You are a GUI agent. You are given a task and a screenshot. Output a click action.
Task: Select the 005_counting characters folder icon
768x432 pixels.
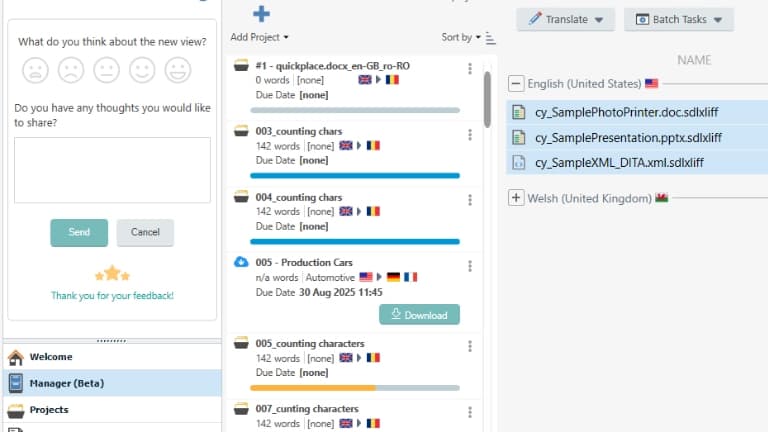(x=241, y=343)
